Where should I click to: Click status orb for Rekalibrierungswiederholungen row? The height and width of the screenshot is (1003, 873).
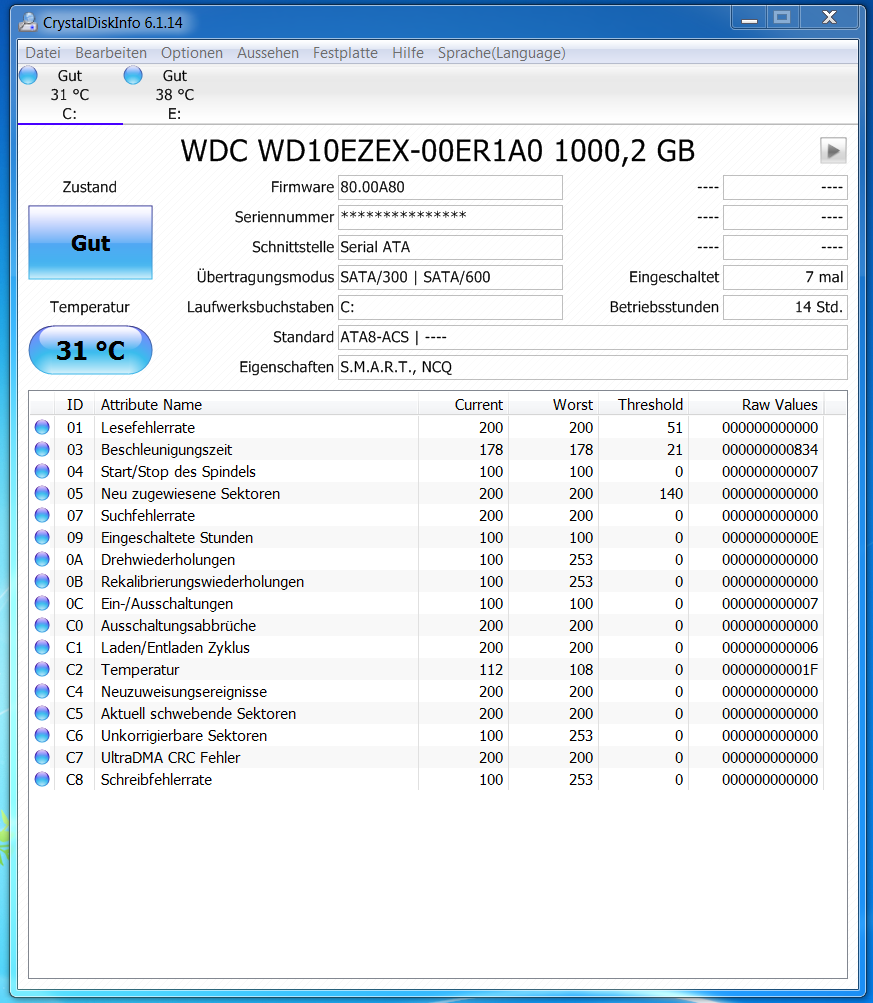42,581
